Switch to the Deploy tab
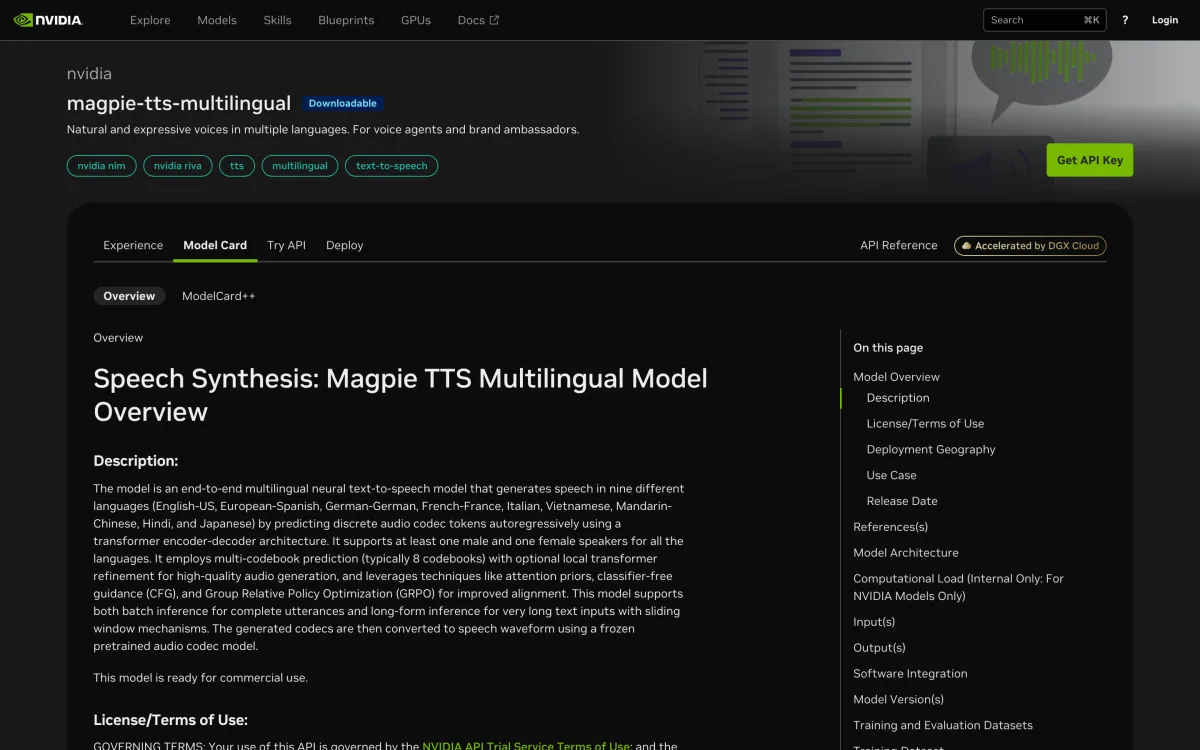The width and height of the screenshot is (1200, 750). click(345, 245)
